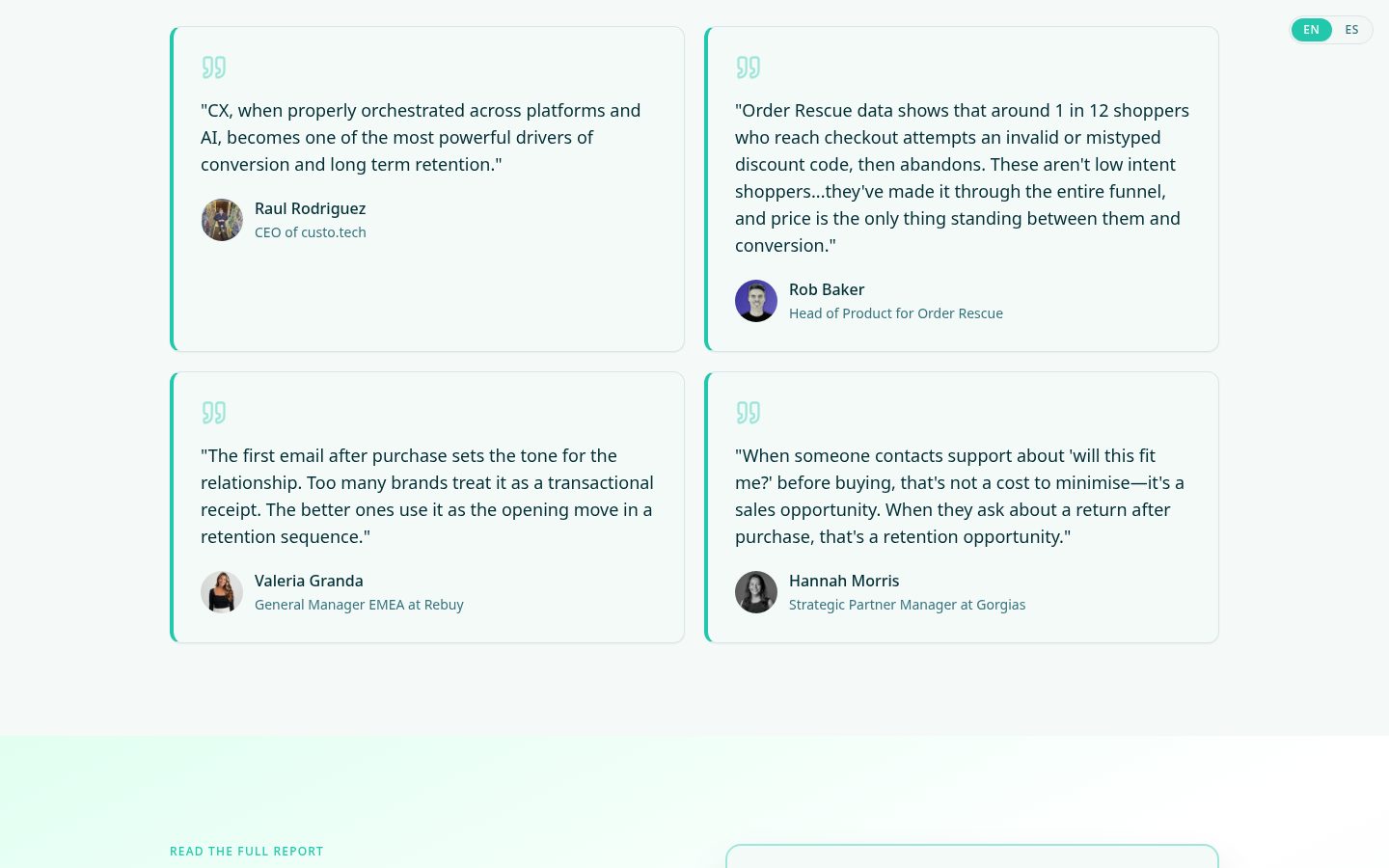Image resolution: width=1389 pixels, height=868 pixels.
Task: Switch language to ES
Action: [1351, 30]
